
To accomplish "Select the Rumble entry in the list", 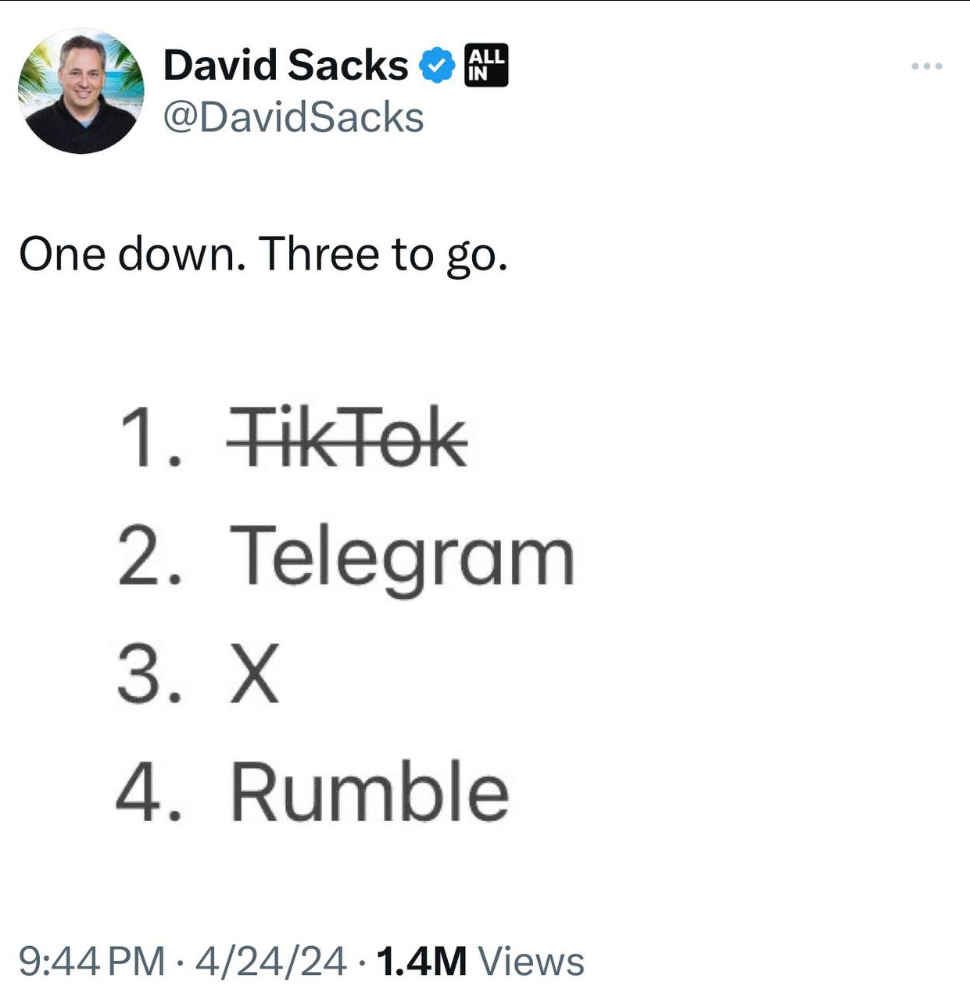I will click(x=369, y=792).
